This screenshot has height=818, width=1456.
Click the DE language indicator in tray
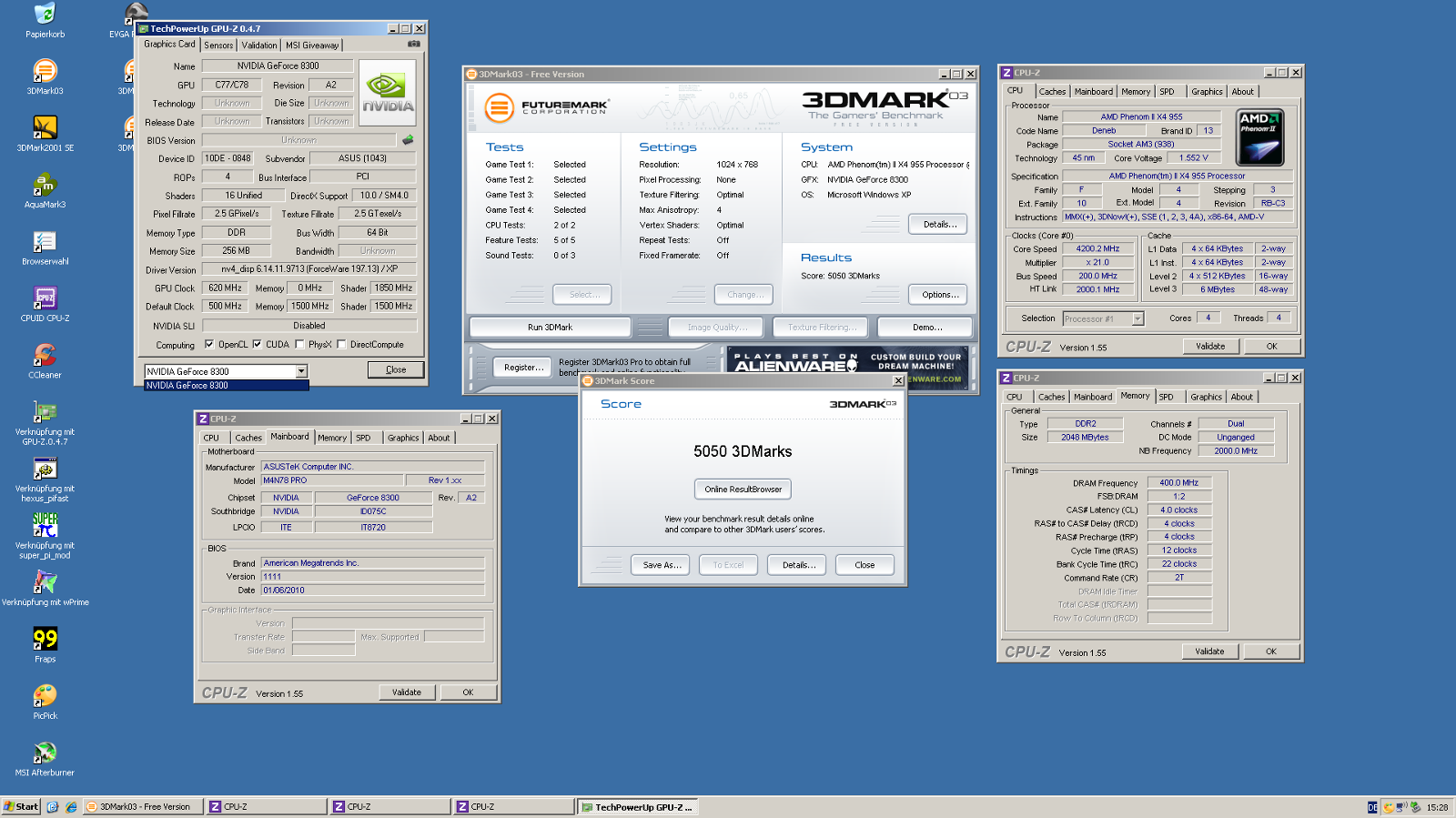pos(1372,807)
